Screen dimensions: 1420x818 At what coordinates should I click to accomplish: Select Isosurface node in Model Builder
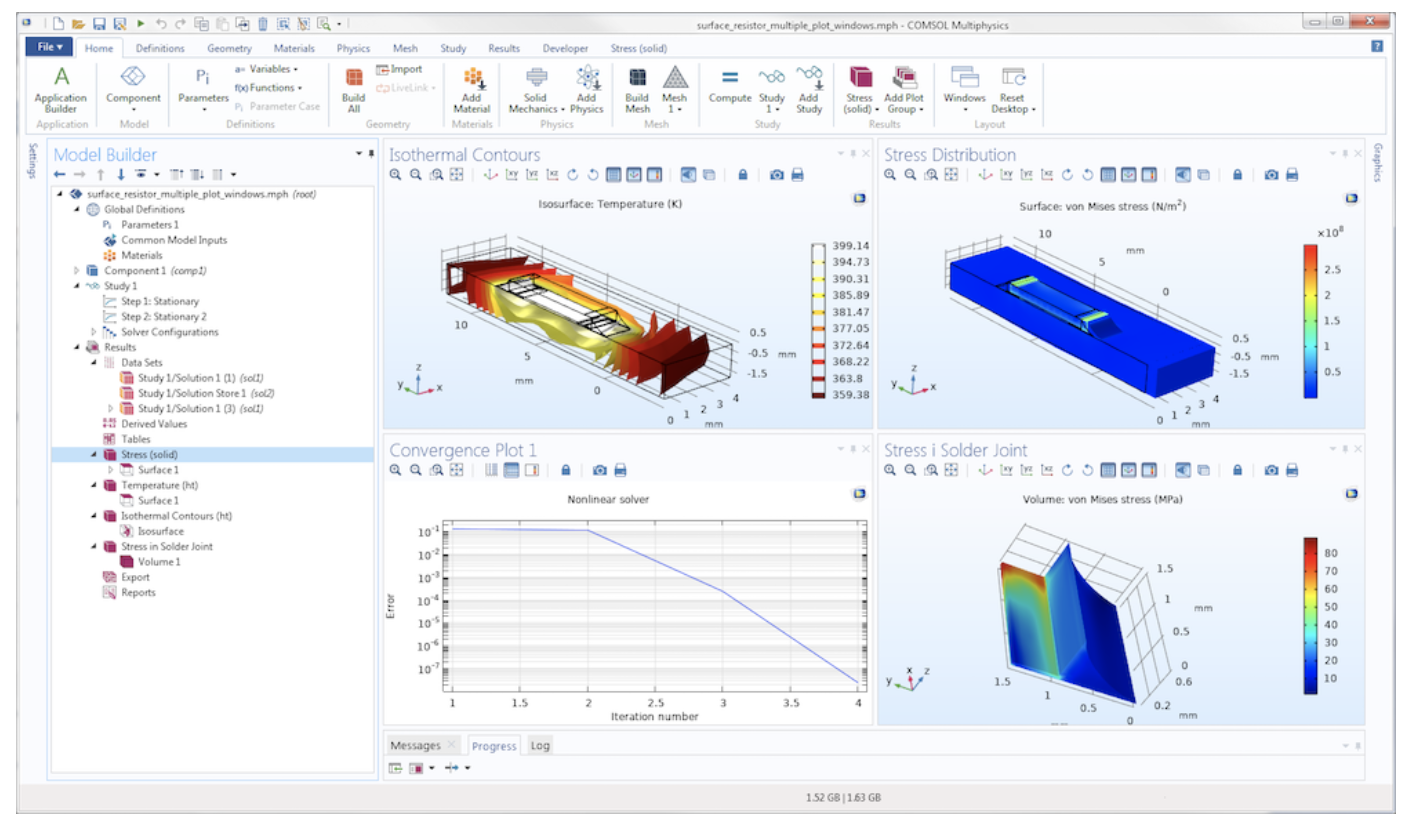160,532
